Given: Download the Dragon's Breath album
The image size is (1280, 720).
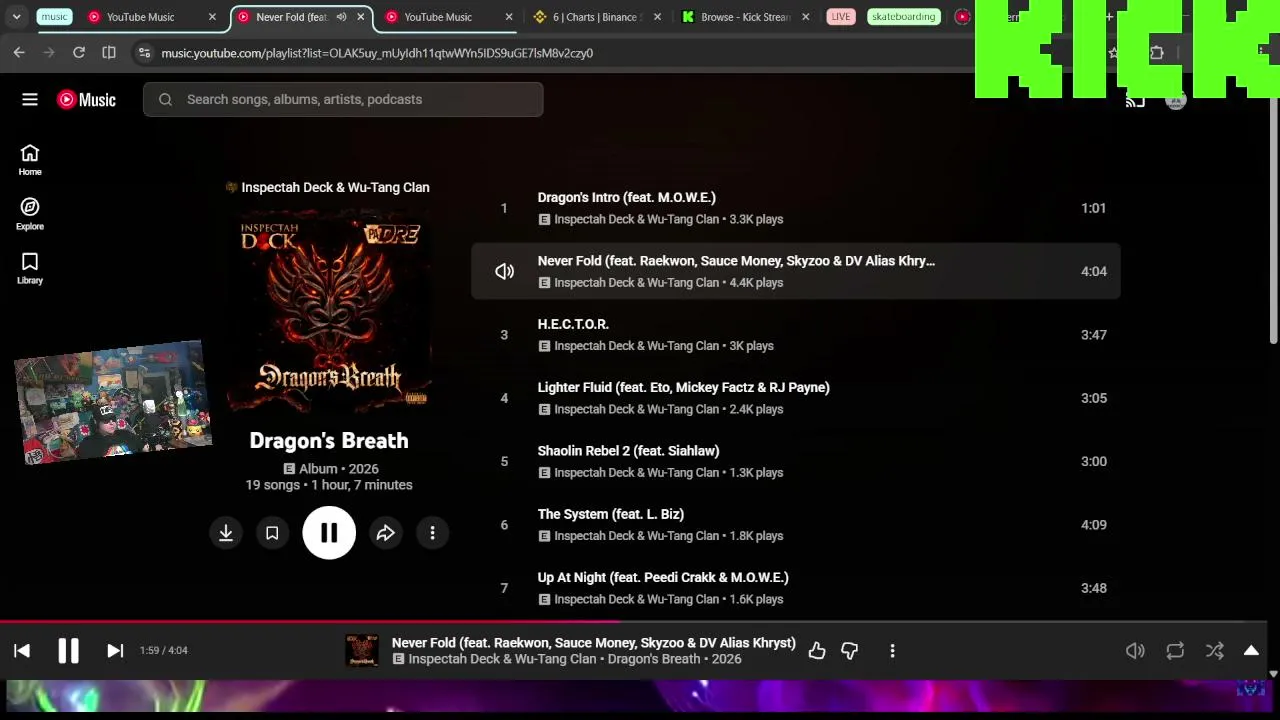Looking at the screenshot, I should (226, 533).
